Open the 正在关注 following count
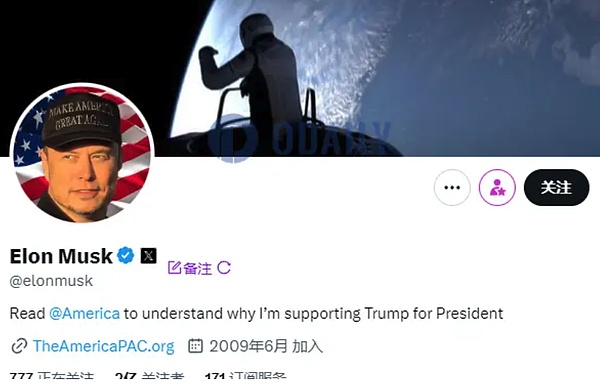The image size is (600, 385). click(52, 378)
